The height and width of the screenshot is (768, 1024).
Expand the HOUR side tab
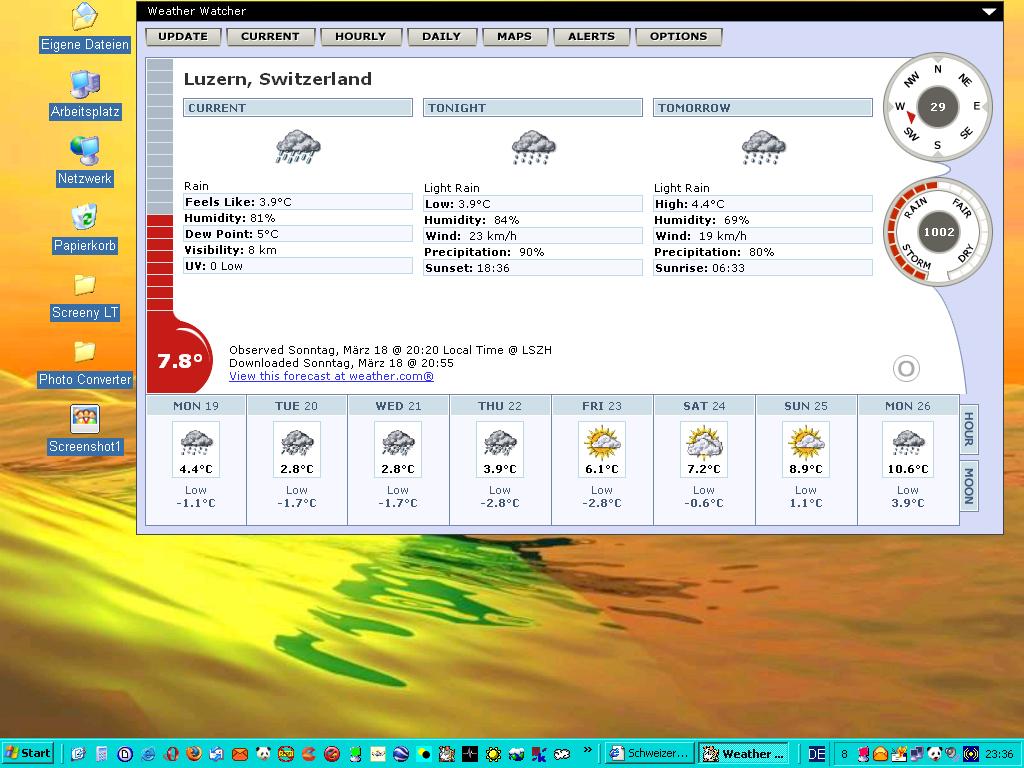point(968,429)
